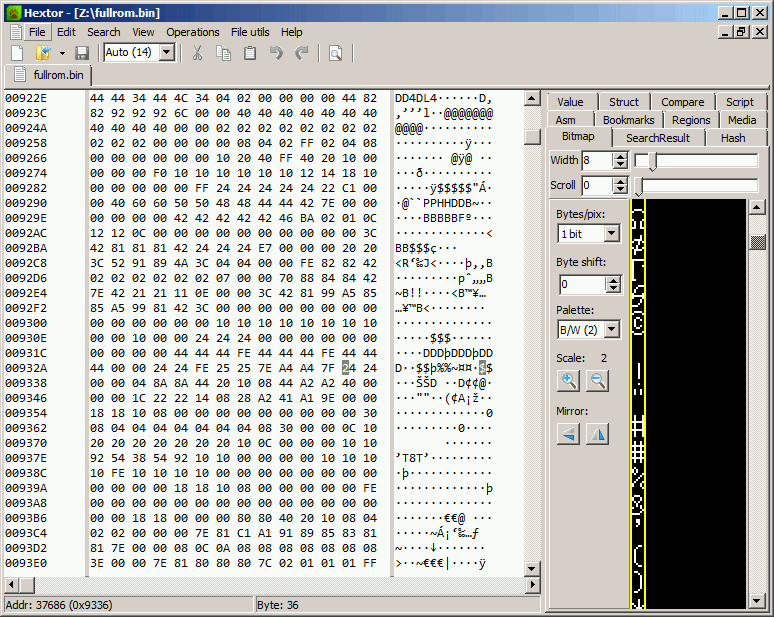Click the Scroll value input field
This screenshot has height=617, width=774.
coord(597,185)
